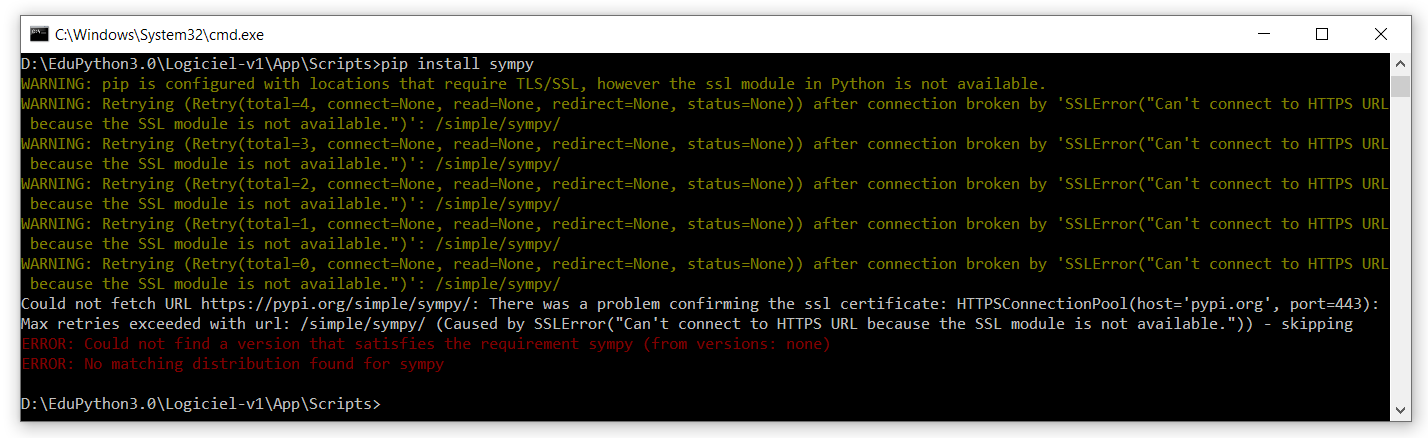
Task: Click the first WARNING about TLS/SSL locations
Action: (533, 84)
